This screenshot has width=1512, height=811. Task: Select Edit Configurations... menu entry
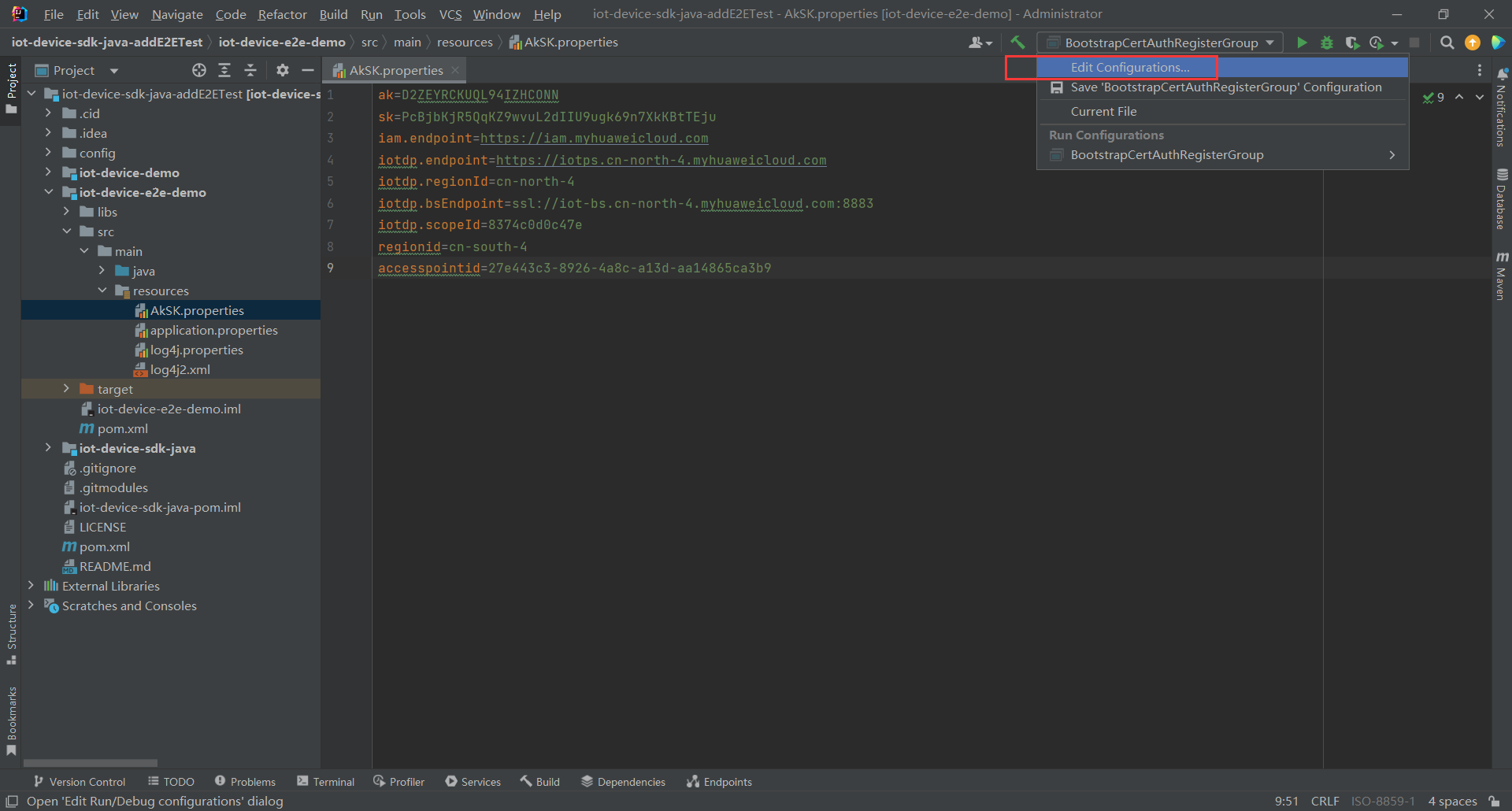click(x=1222, y=68)
